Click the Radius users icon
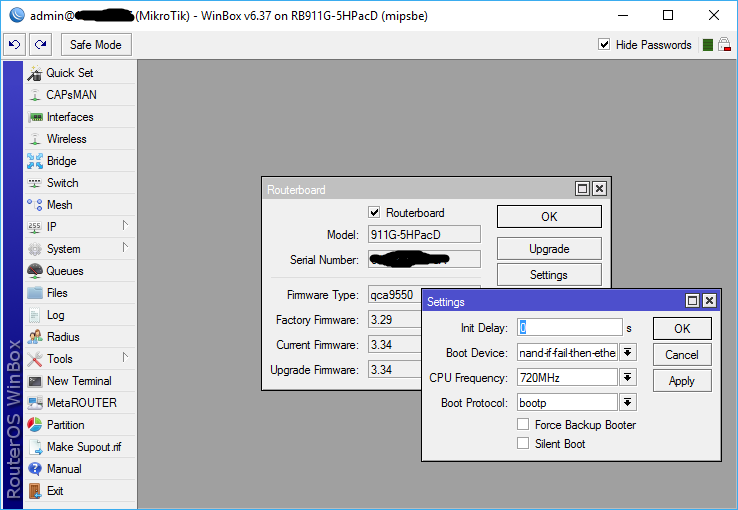 pyautogui.click(x=35, y=337)
